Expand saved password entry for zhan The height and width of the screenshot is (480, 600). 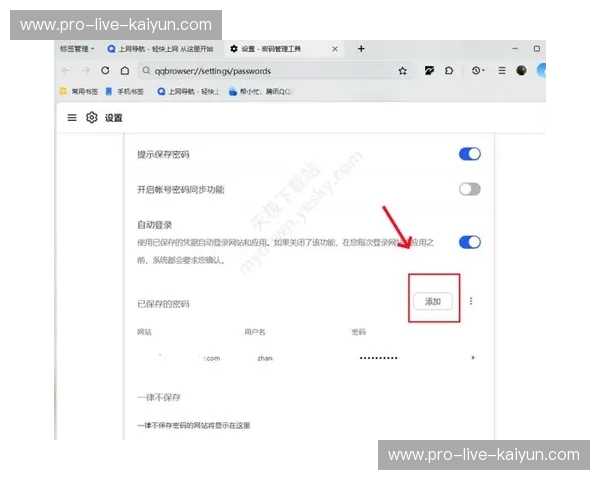[473, 358]
